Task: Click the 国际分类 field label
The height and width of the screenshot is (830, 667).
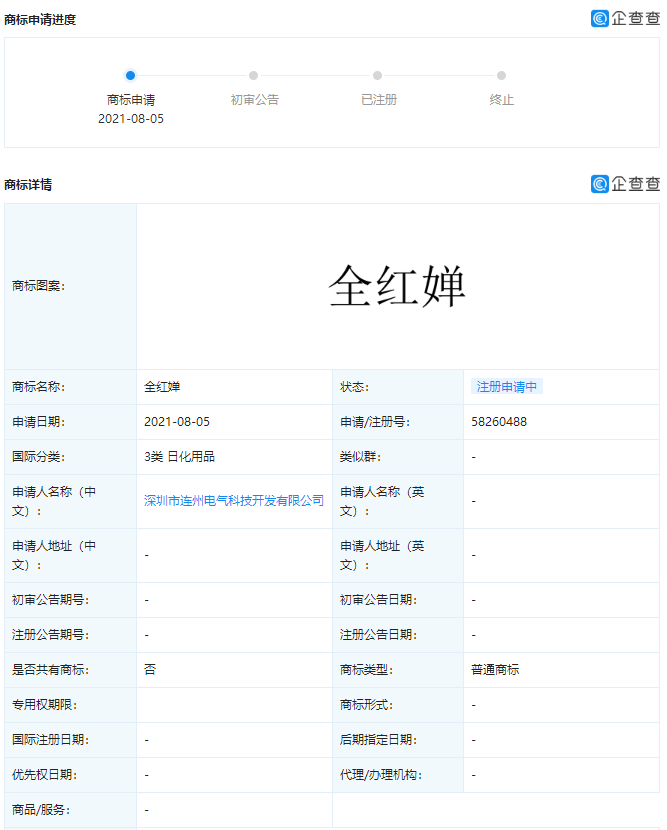Action: pos(38,457)
